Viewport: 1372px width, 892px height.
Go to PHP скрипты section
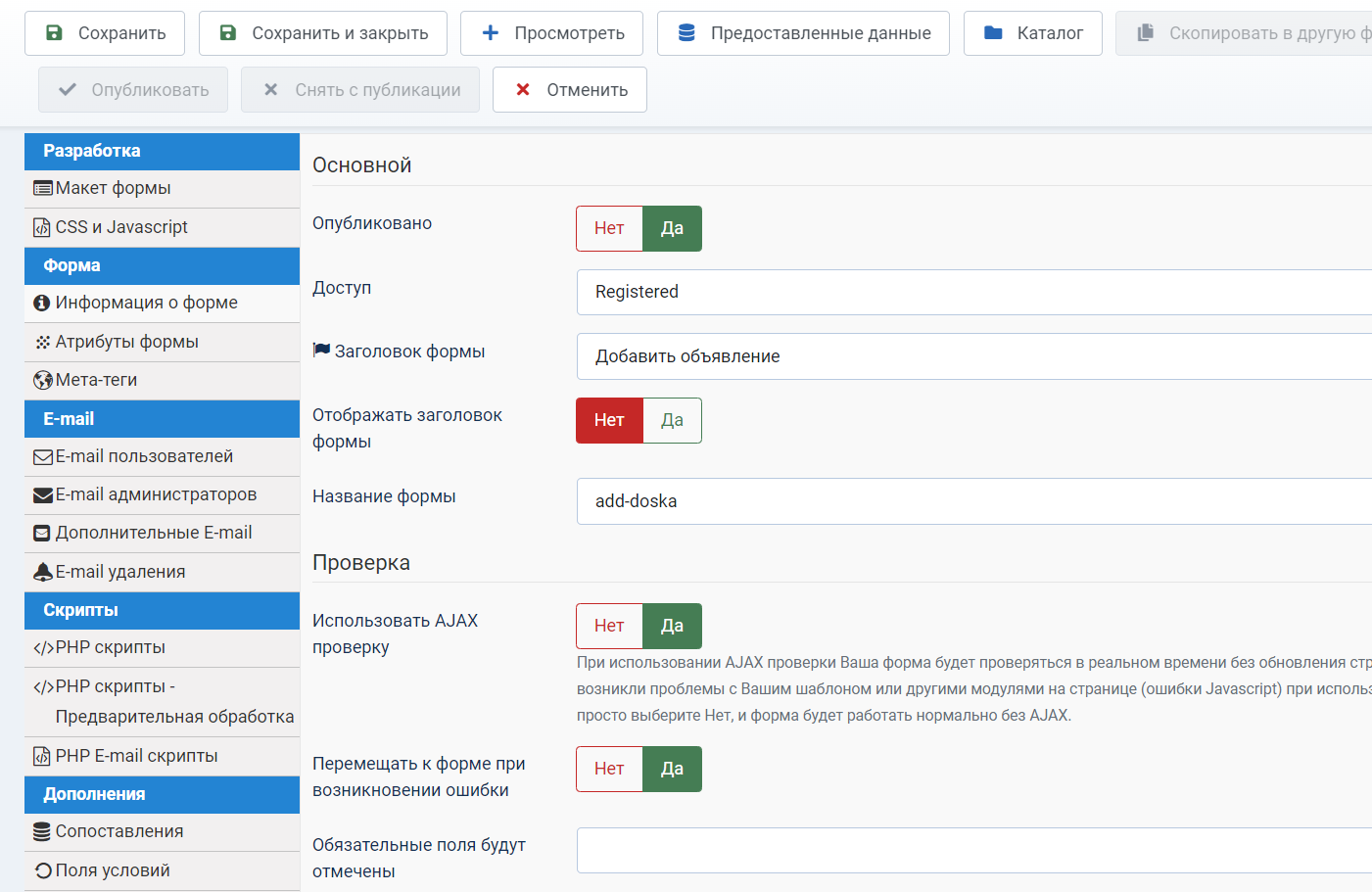point(110,647)
